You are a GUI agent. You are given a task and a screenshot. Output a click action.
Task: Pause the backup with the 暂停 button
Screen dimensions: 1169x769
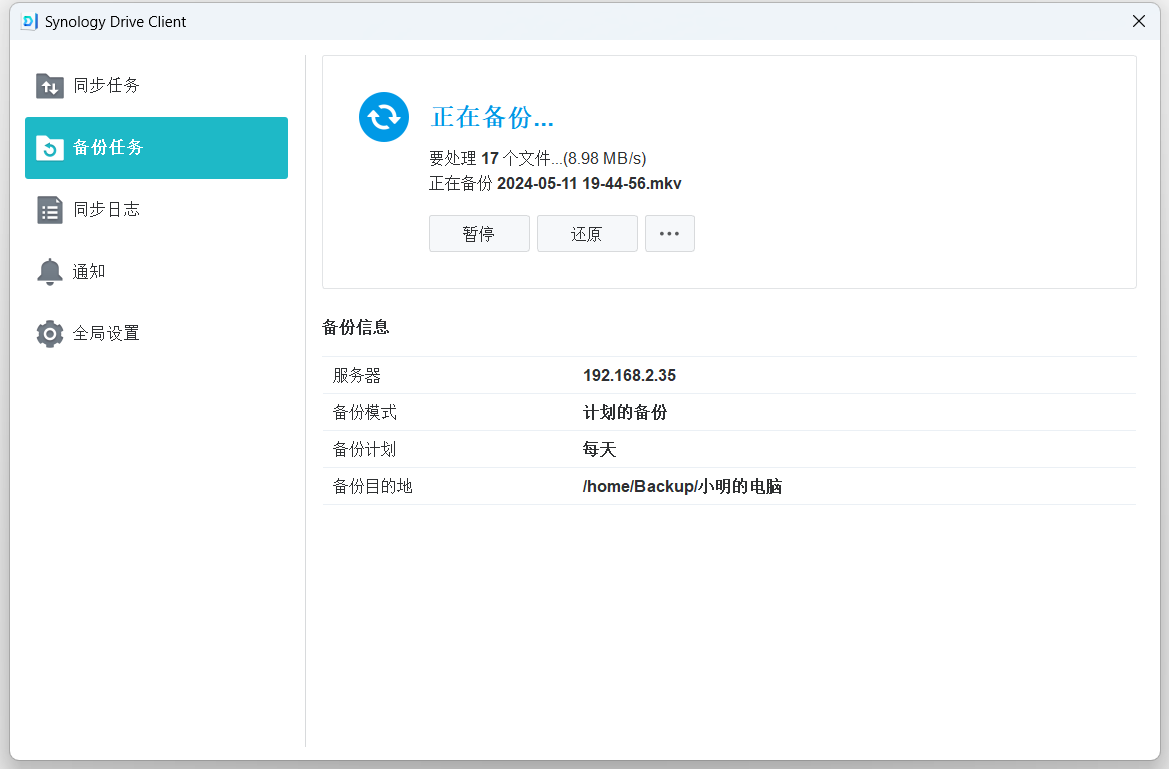pyautogui.click(x=479, y=234)
